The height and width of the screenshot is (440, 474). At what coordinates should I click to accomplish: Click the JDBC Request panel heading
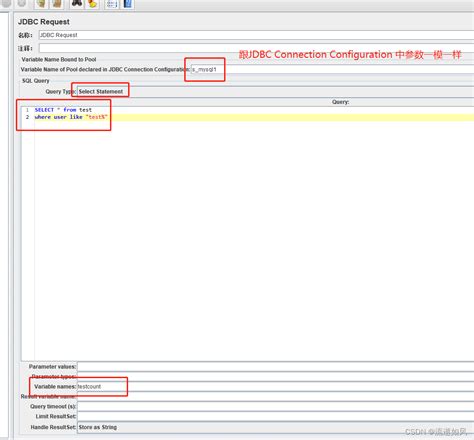click(44, 22)
